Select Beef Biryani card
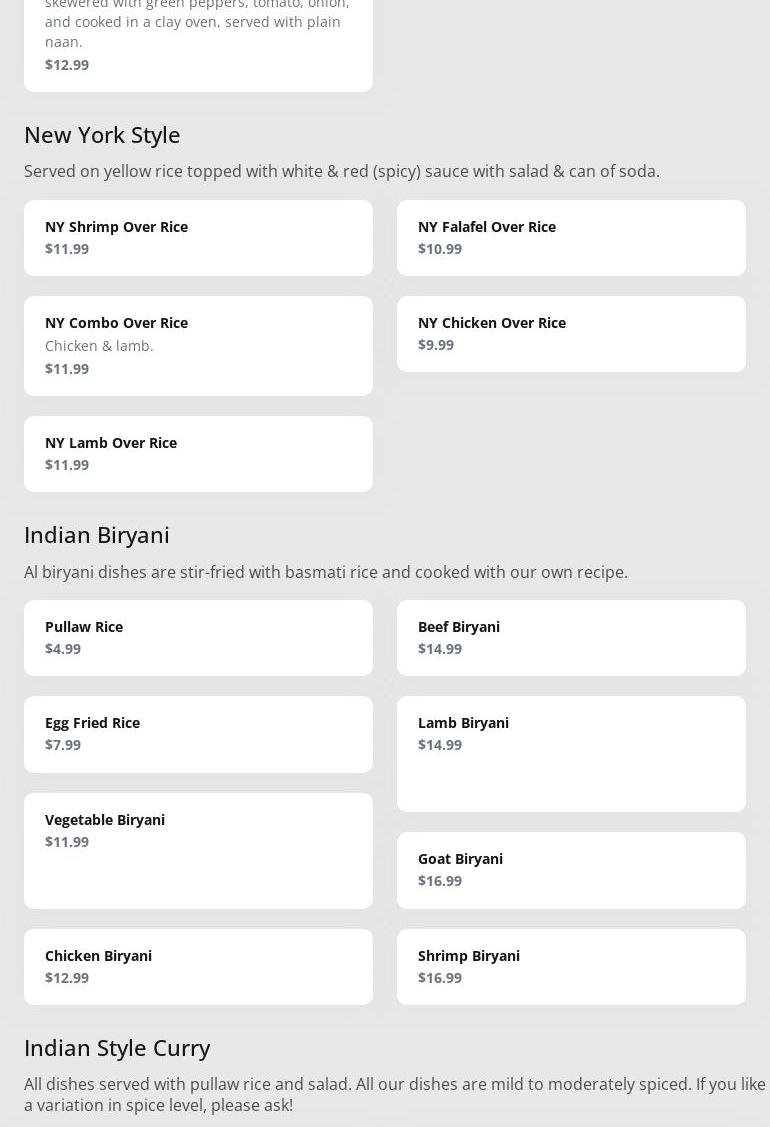Viewport: 770px width, 1127px height. pos(571,637)
